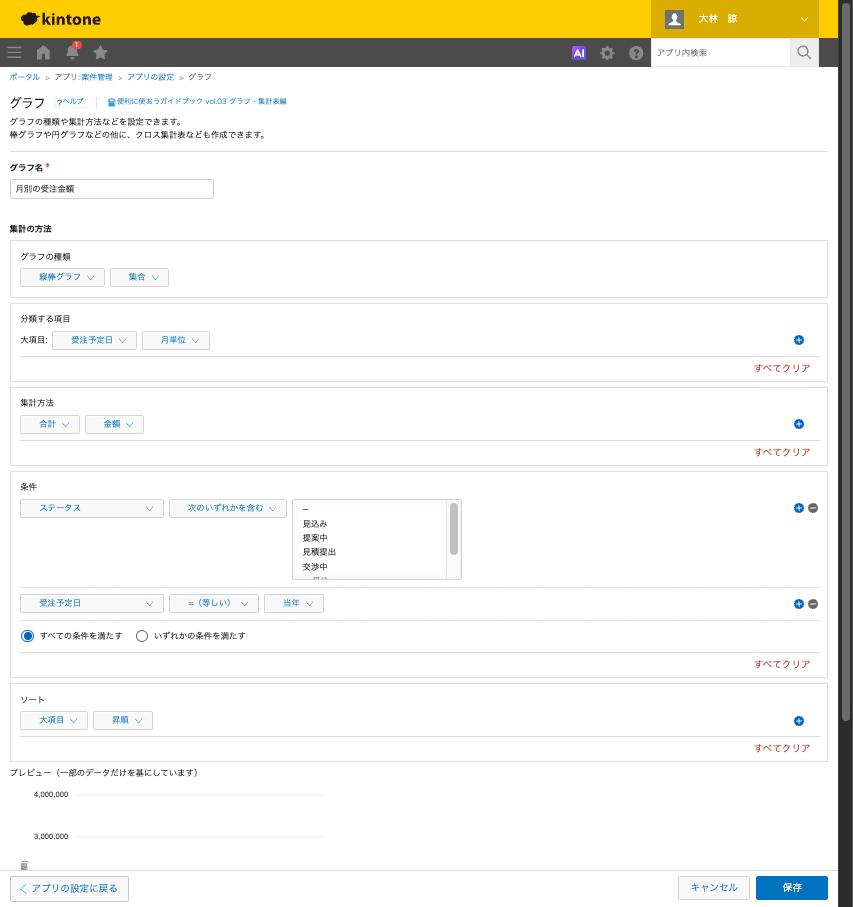Click the アプリの設定 breadcrumb link
Screen dimensions: 853x907
tap(150, 77)
